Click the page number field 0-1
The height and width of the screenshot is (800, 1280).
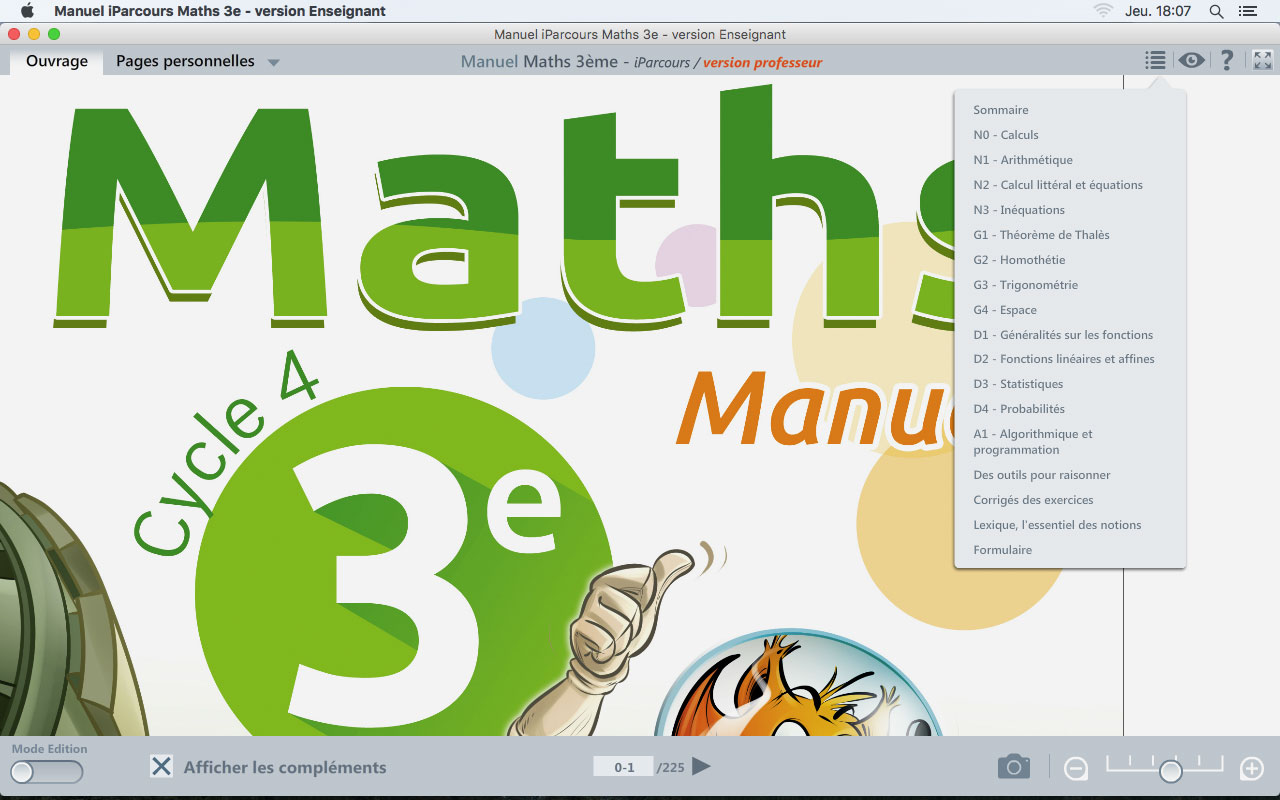(623, 767)
